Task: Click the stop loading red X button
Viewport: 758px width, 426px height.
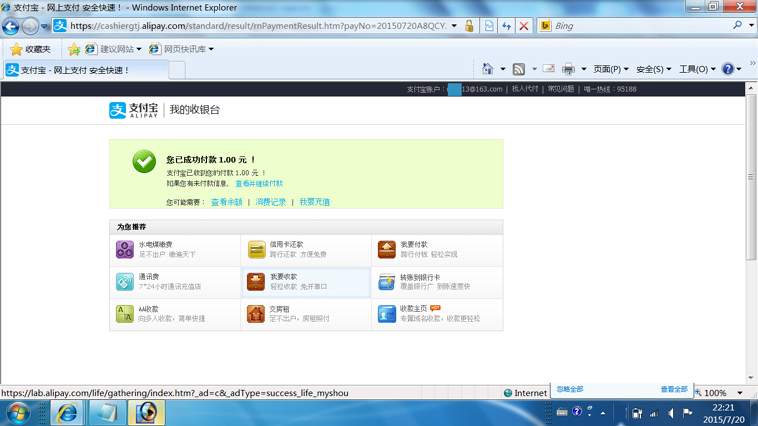Action: [x=523, y=26]
